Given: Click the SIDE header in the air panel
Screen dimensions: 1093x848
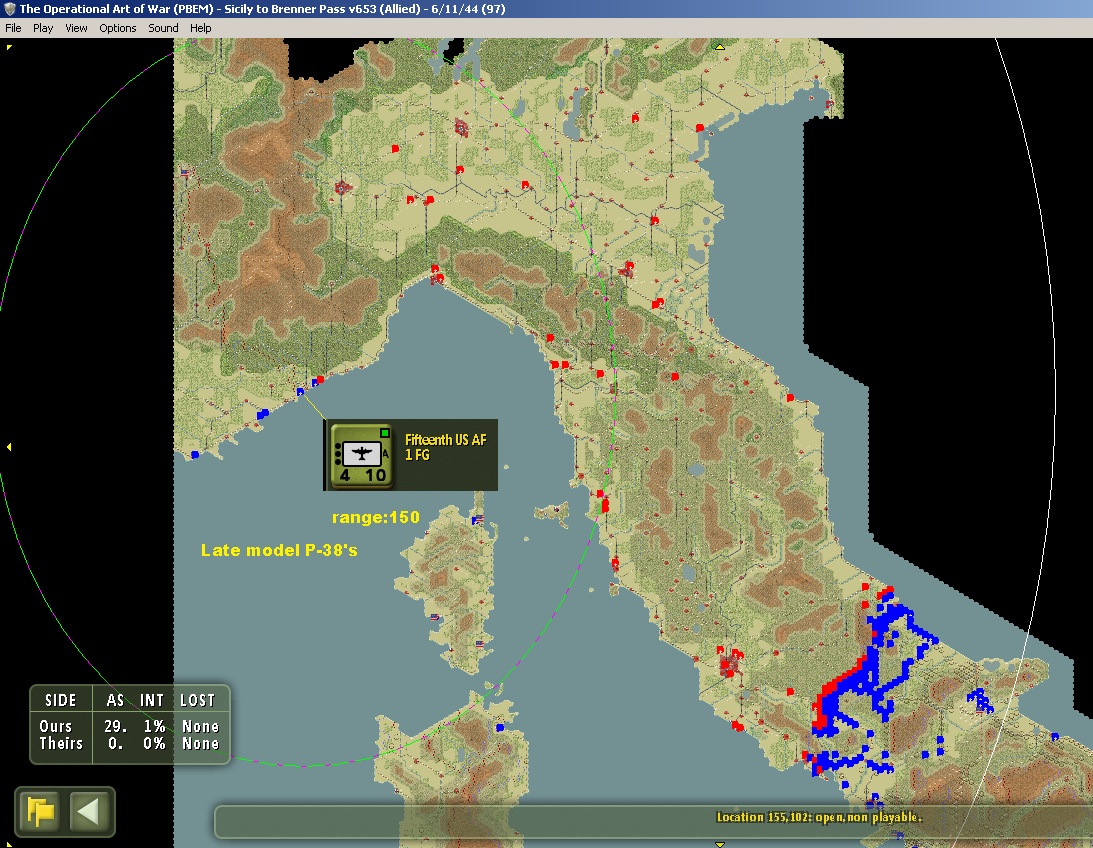Looking at the screenshot, I should click(61, 700).
